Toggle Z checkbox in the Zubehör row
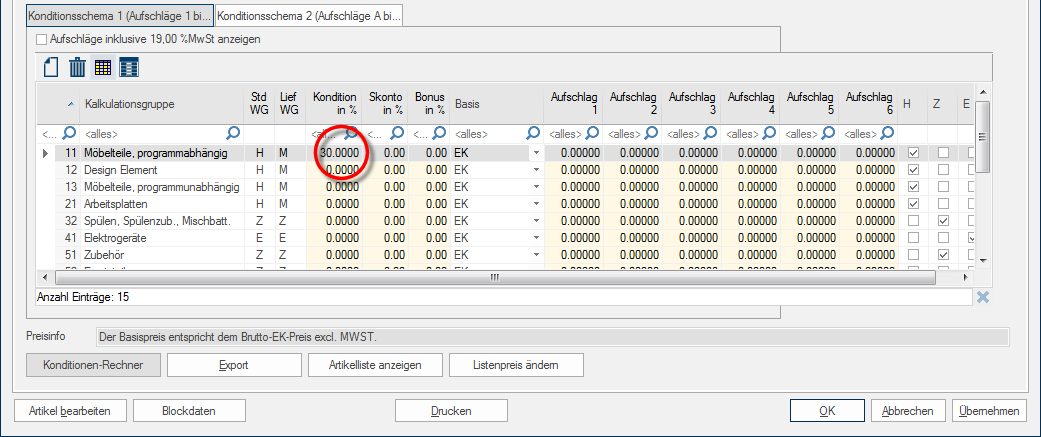The width and height of the screenshot is (1041, 437). [943, 255]
